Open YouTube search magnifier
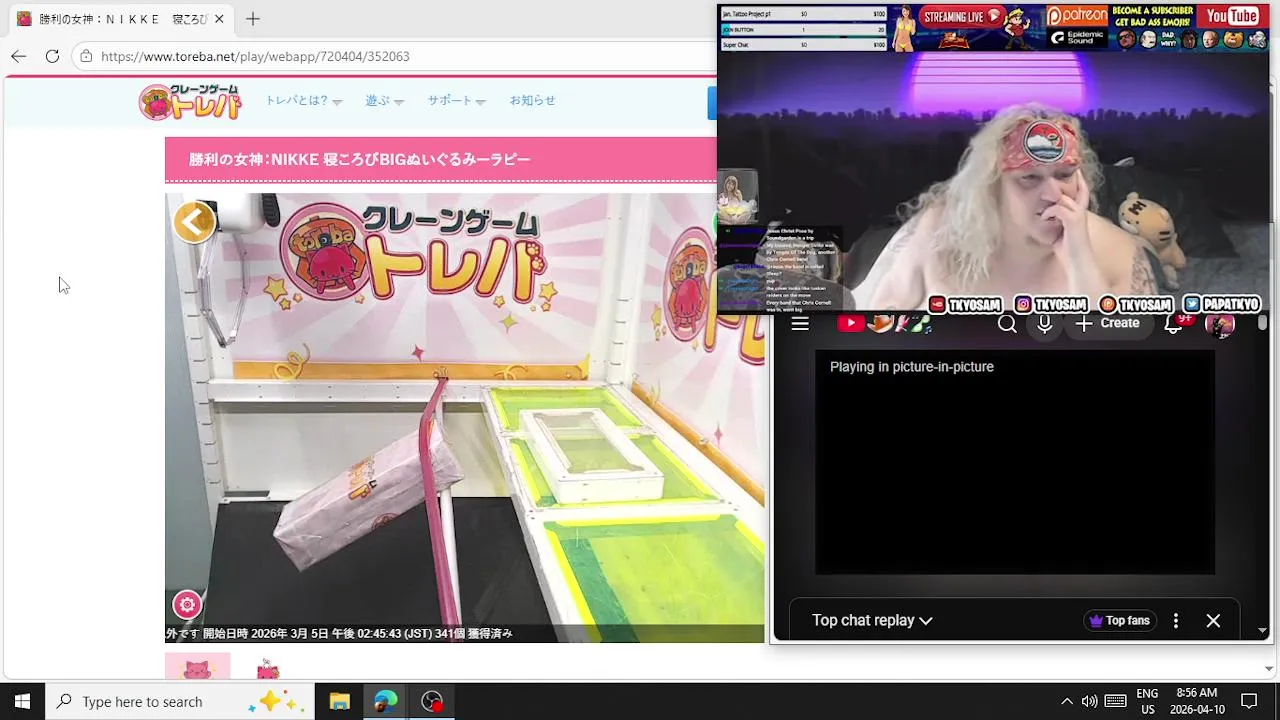Viewport: 1280px width, 720px height. pyautogui.click(x=1007, y=323)
